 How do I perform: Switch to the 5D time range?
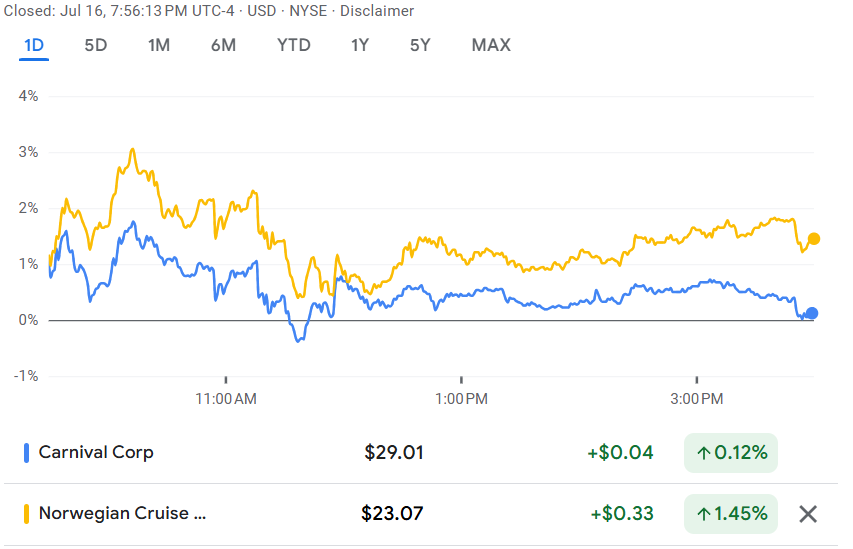(96, 45)
